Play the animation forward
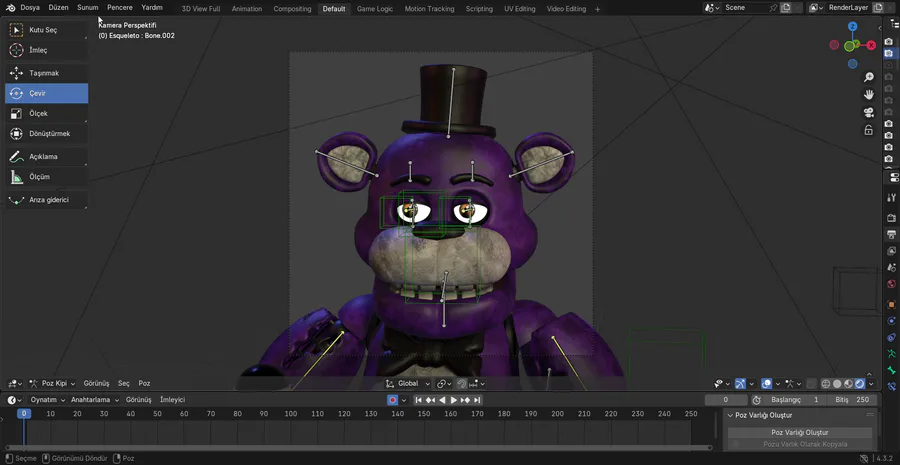Screen dimensions: 900x465 coord(453,400)
